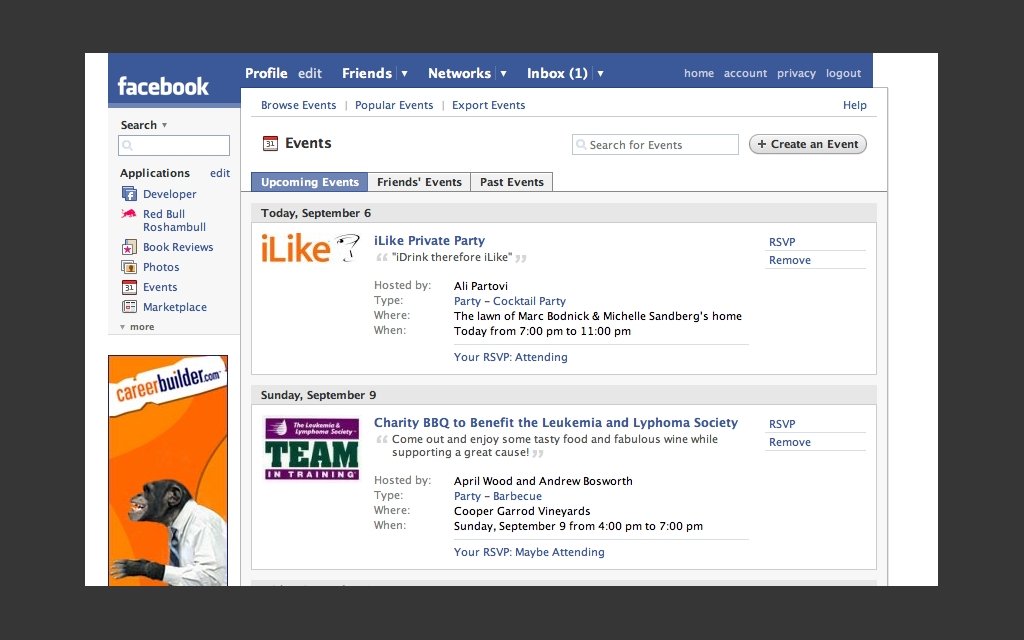Click edit next to Profile
This screenshot has height=640, width=1024.
click(x=310, y=73)
